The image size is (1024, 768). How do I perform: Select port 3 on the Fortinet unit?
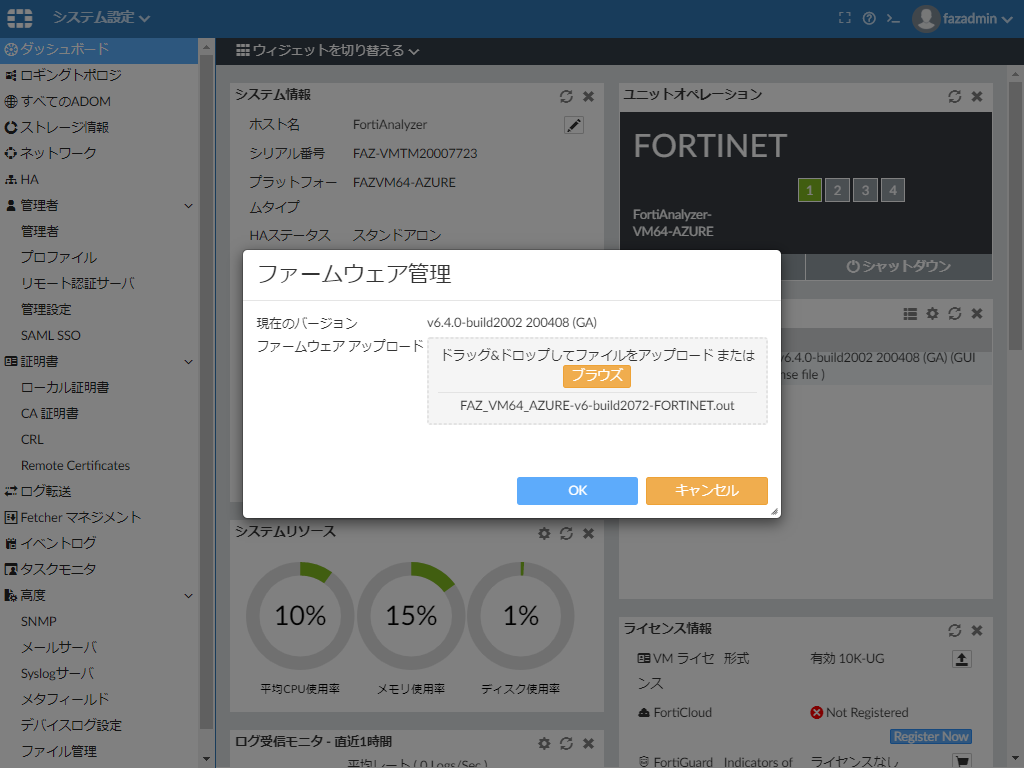pos(865,190)
